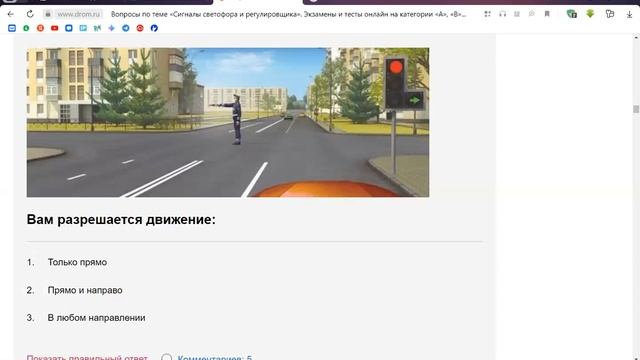The width and height of the screenshot is (640, 360).
Task: Click the question heading 'Вам разрешается движение:'
Action: 121,220
